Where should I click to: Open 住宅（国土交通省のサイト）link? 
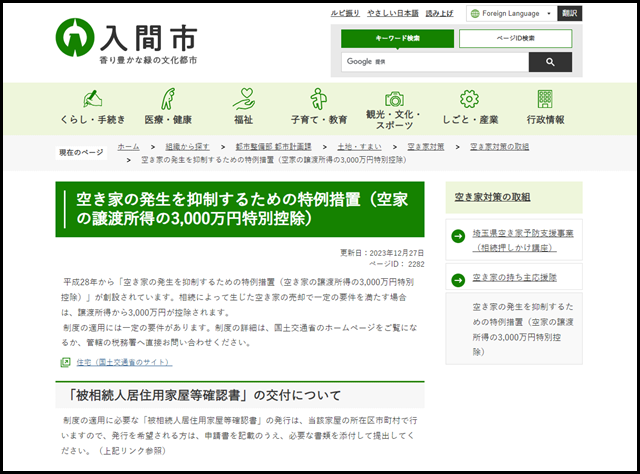124,362
